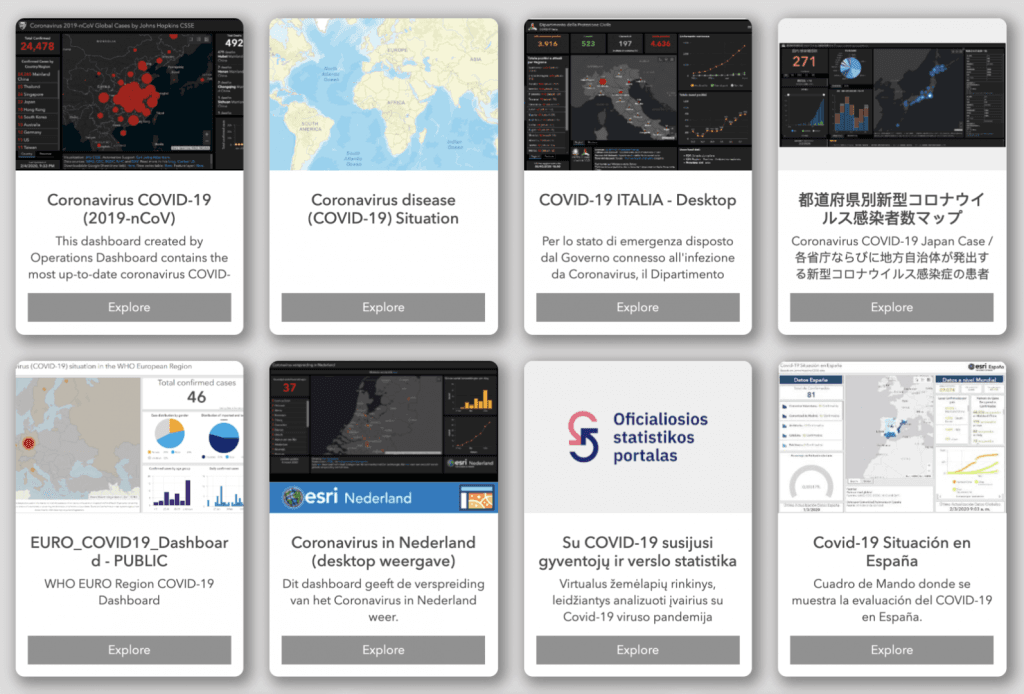Click the description WHO EURO Region COVID-19 Dashboard
Viewport: 1024px width, 694px height.
[129, 592]
